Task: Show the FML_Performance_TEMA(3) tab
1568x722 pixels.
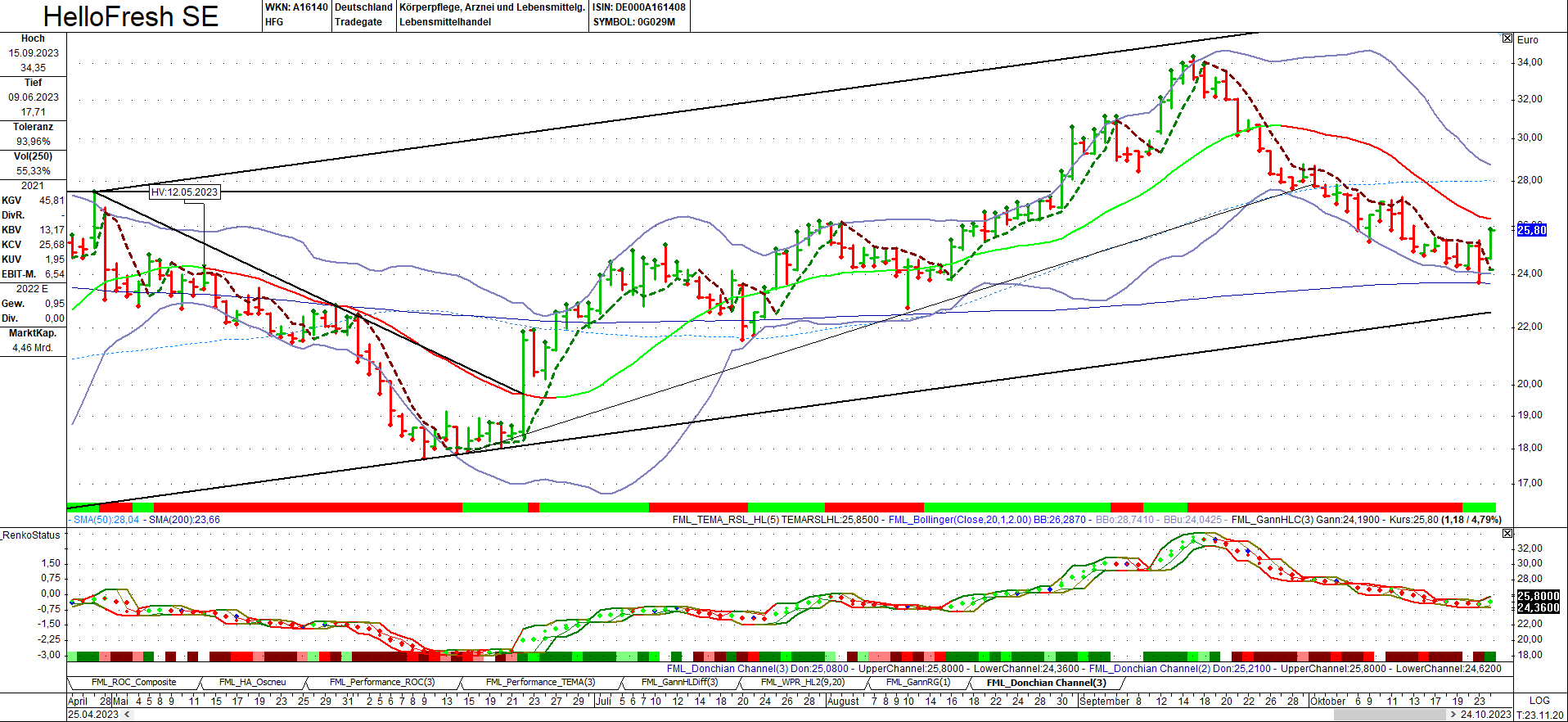Action: click(540, 683)
